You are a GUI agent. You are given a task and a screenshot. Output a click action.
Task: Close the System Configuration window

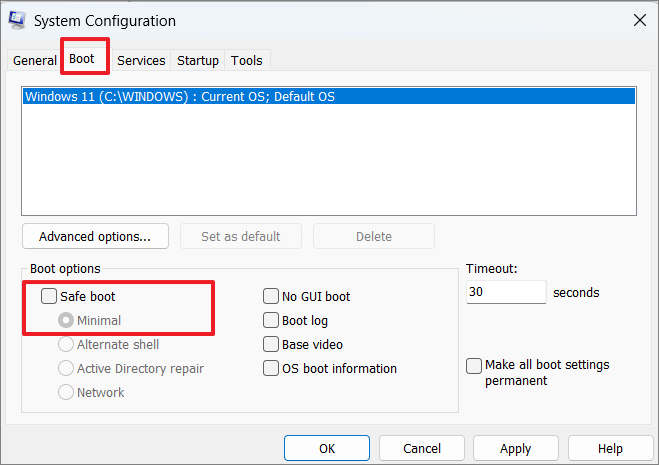pyautogui.click(x=640, y=20)
